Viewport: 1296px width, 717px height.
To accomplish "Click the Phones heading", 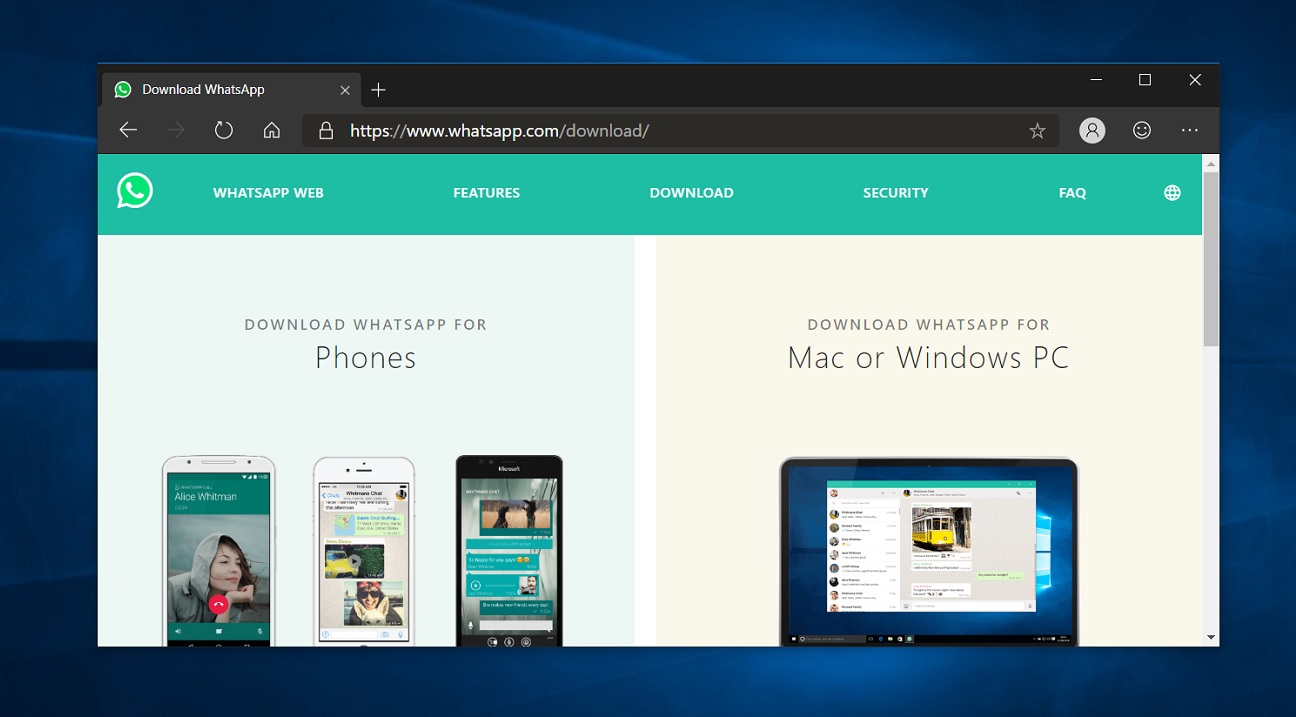I will coord(366,357).
